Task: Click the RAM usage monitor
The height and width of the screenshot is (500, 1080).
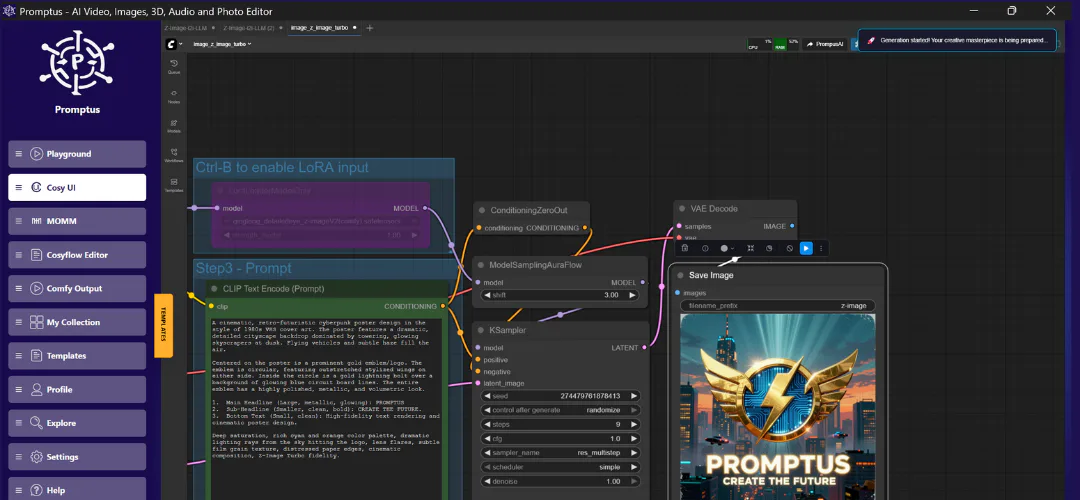Action: [786, 43]
